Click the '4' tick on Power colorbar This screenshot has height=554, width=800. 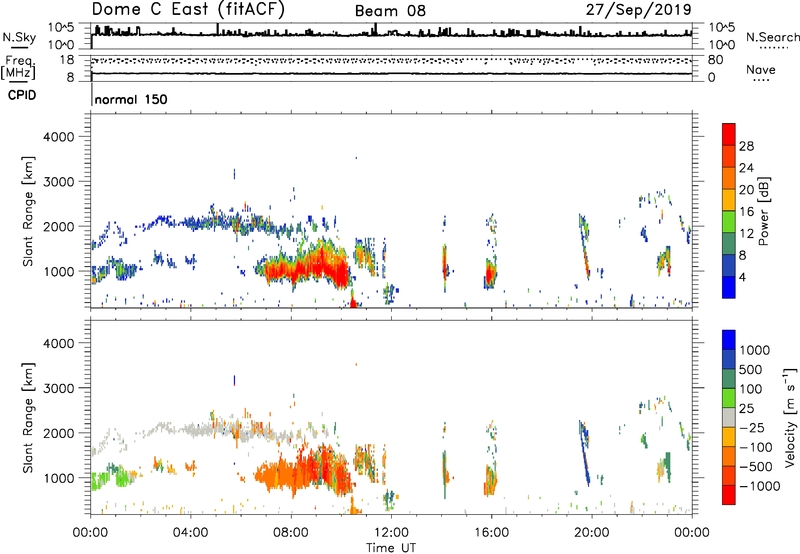(742, 278)
